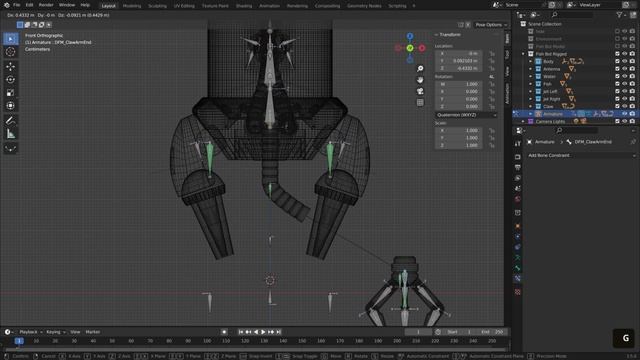This screenshot has height=360, width=640.
Task: Open the Pose Options dropdown
Action: pos(491,25)
